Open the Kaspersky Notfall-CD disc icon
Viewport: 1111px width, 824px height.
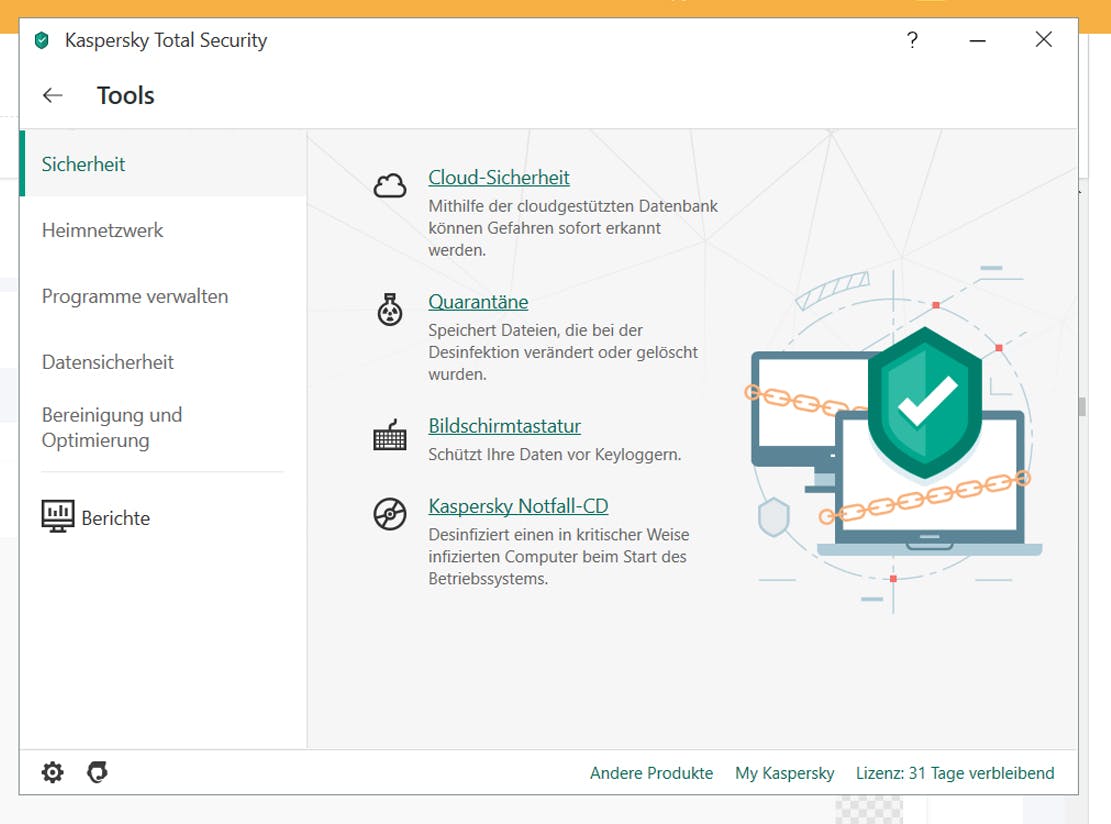click(x=389, y=514)
